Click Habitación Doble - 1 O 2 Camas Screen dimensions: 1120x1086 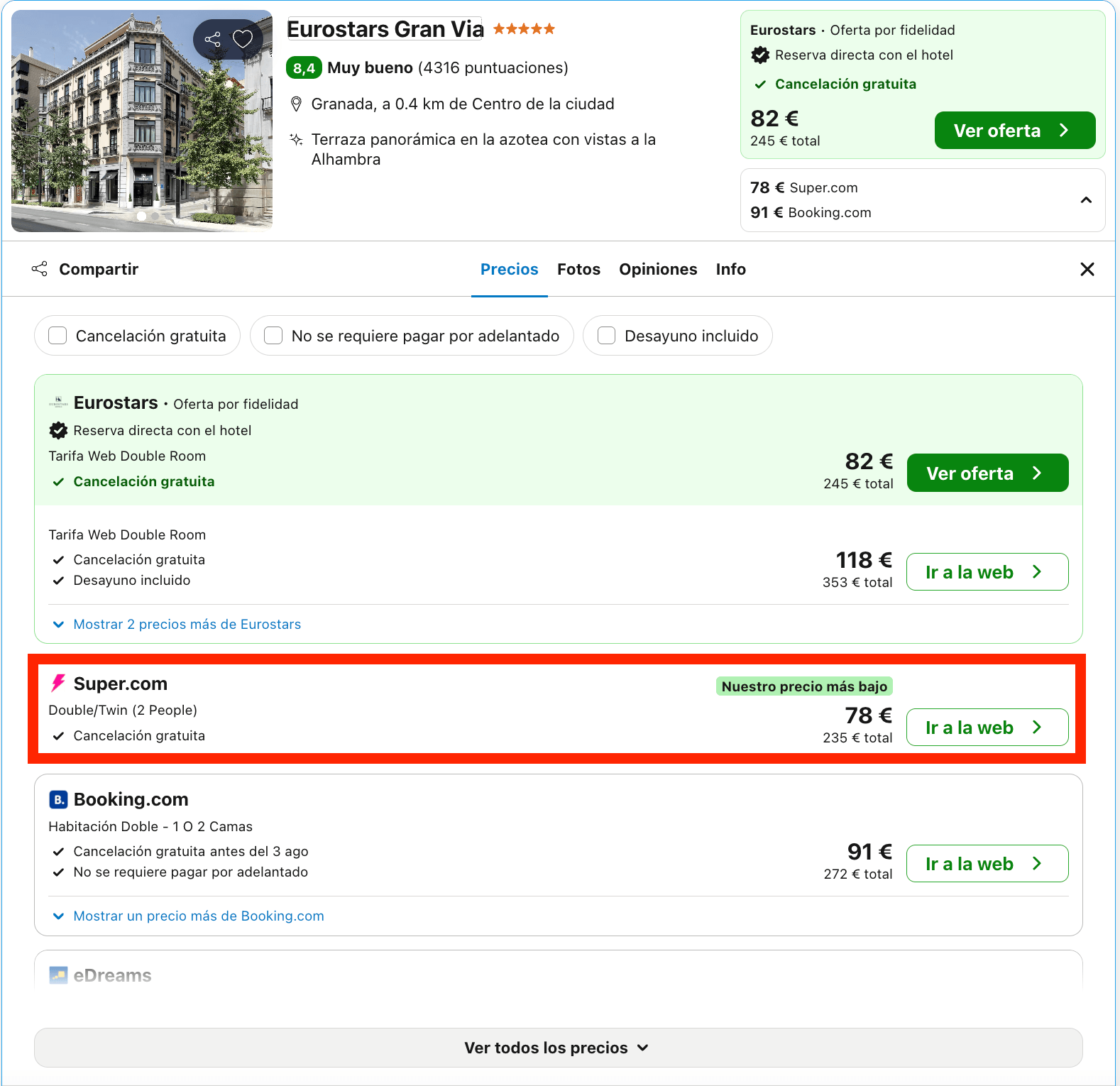[x=150, y=827]
